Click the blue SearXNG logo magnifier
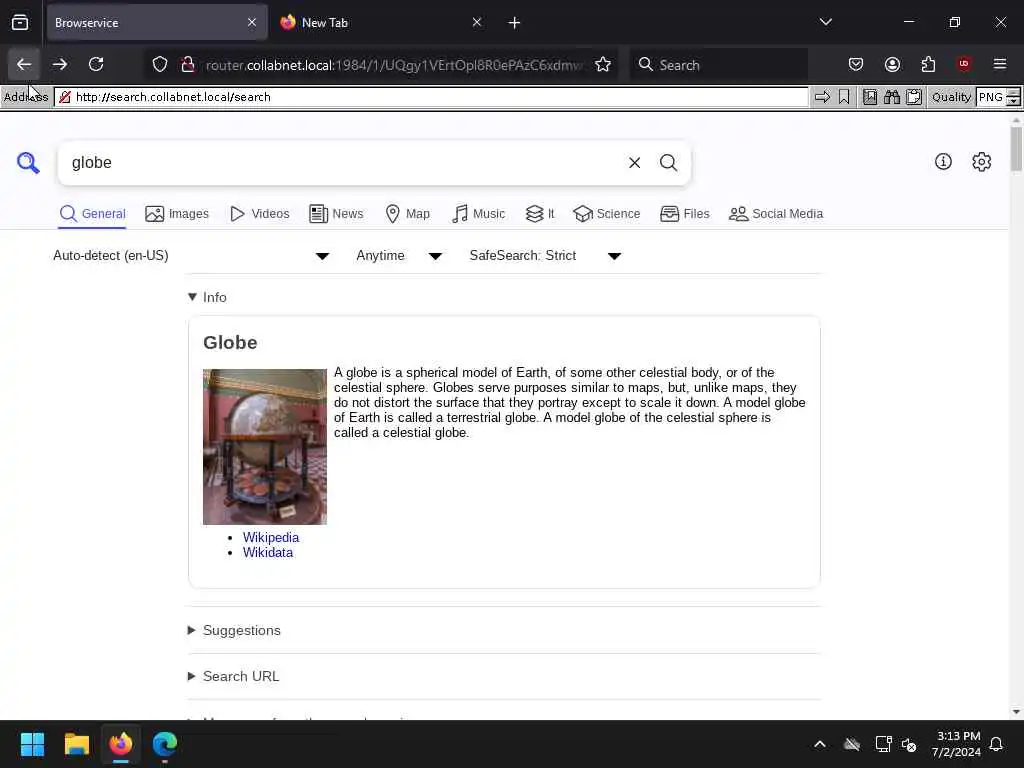Screen dimensions: 1024x768 click(28, 163)
